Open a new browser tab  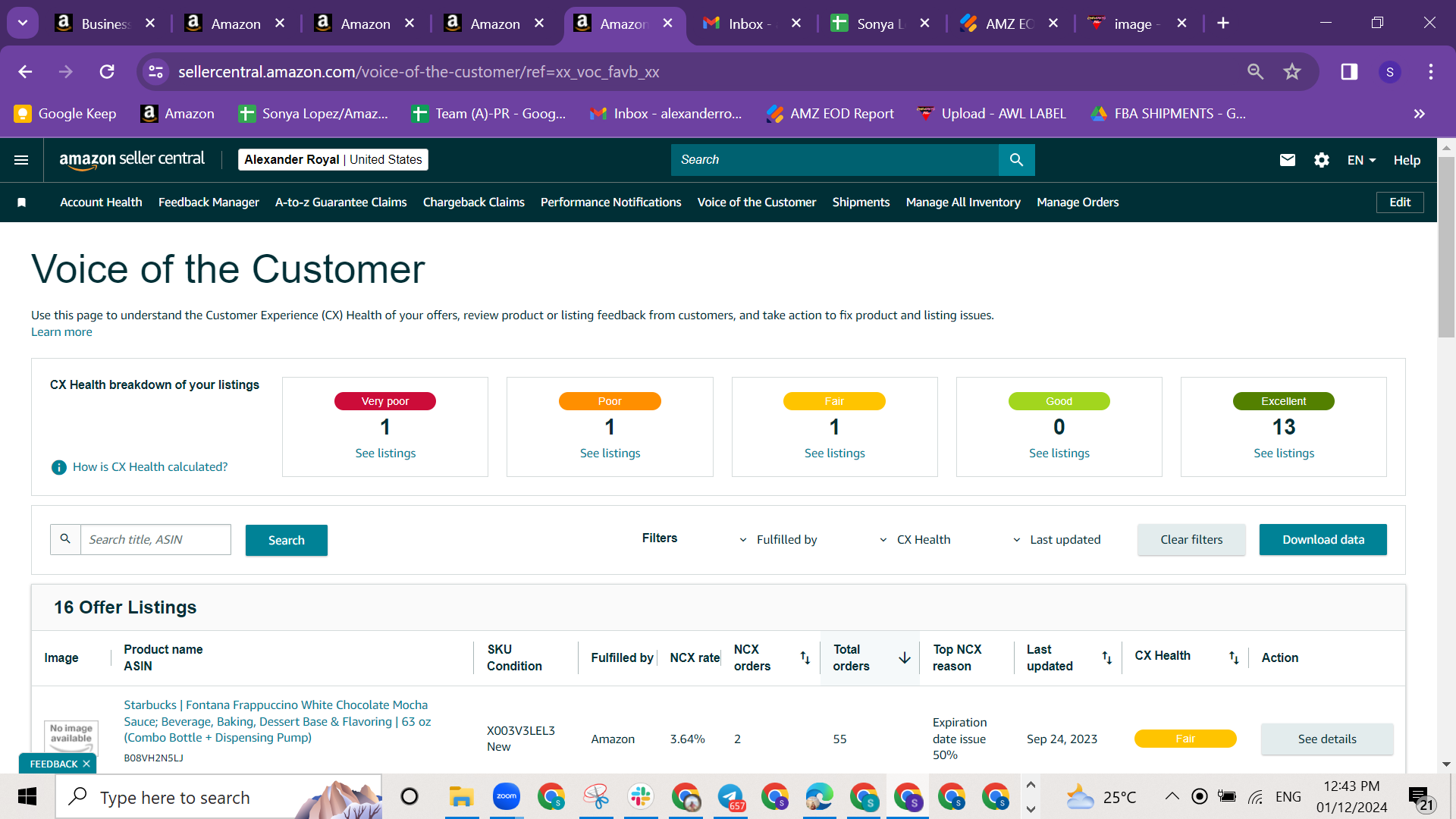tap(1223, 23)
